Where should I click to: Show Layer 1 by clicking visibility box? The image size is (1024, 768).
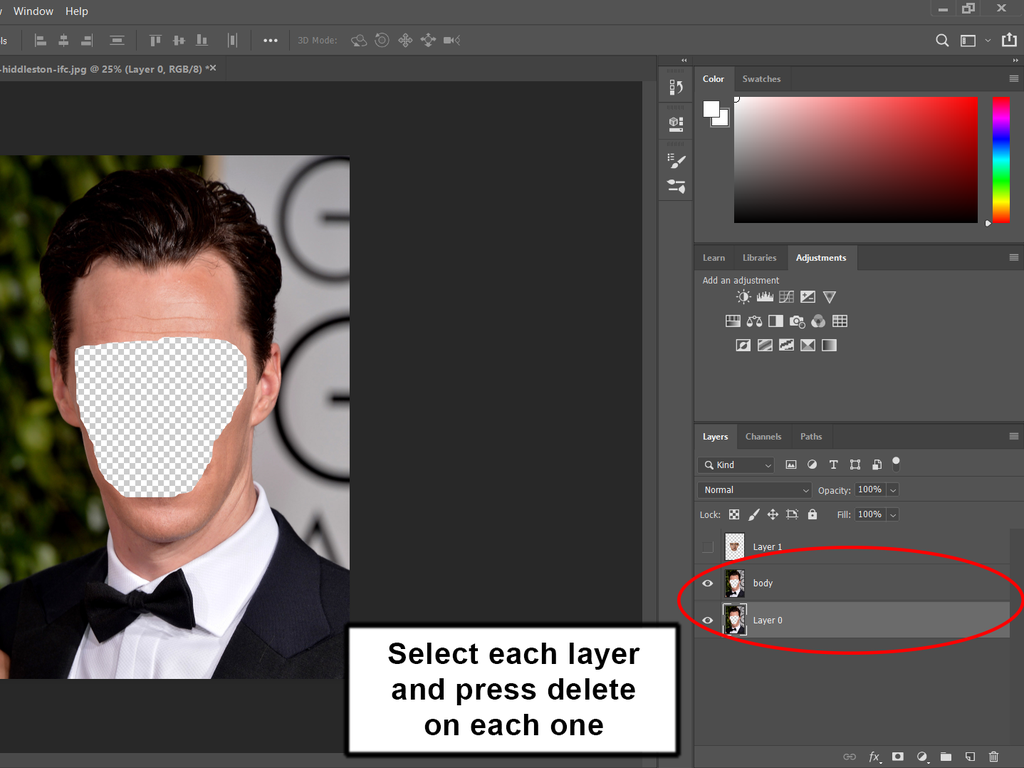[x=708, y=547]
